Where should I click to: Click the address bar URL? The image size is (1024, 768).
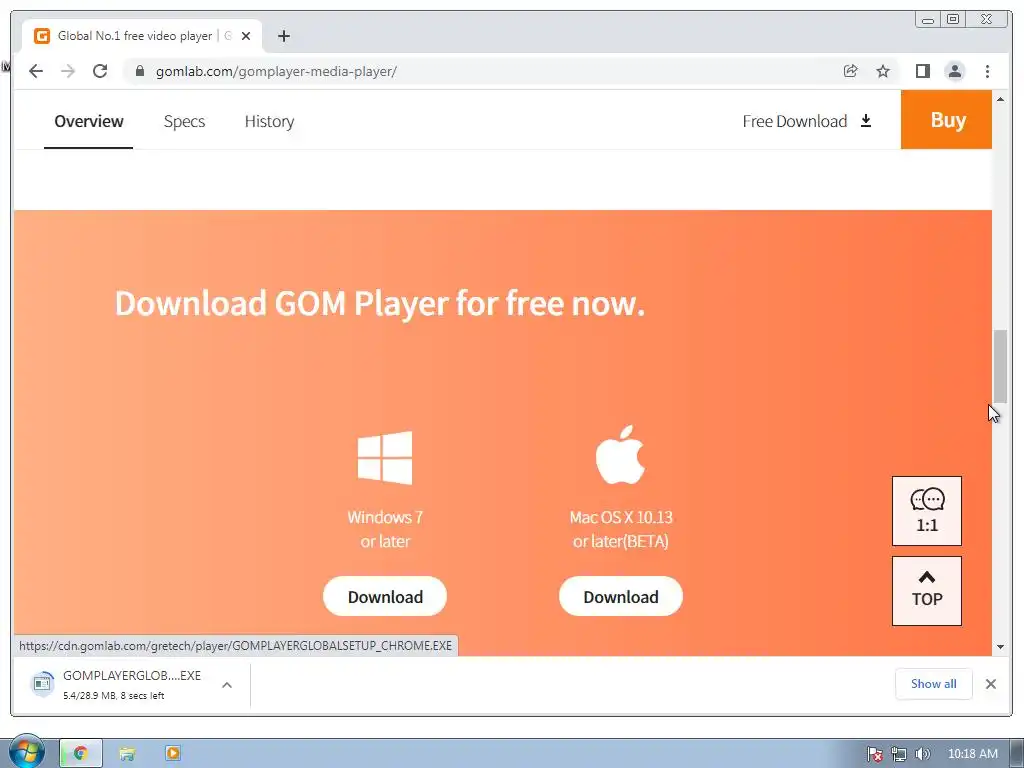276,71
